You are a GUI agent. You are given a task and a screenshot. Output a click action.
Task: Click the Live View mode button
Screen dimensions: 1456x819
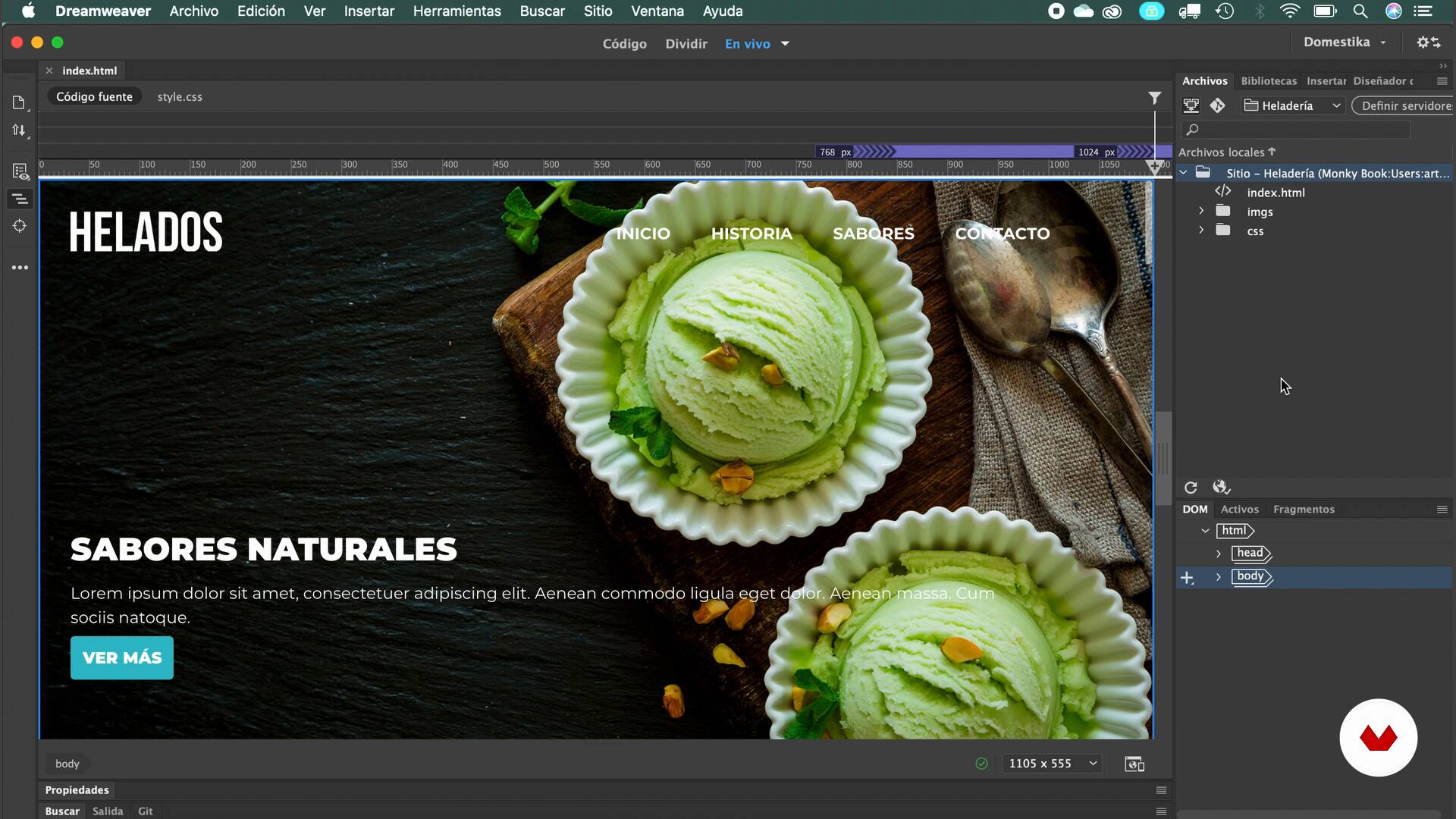(747, 43)
